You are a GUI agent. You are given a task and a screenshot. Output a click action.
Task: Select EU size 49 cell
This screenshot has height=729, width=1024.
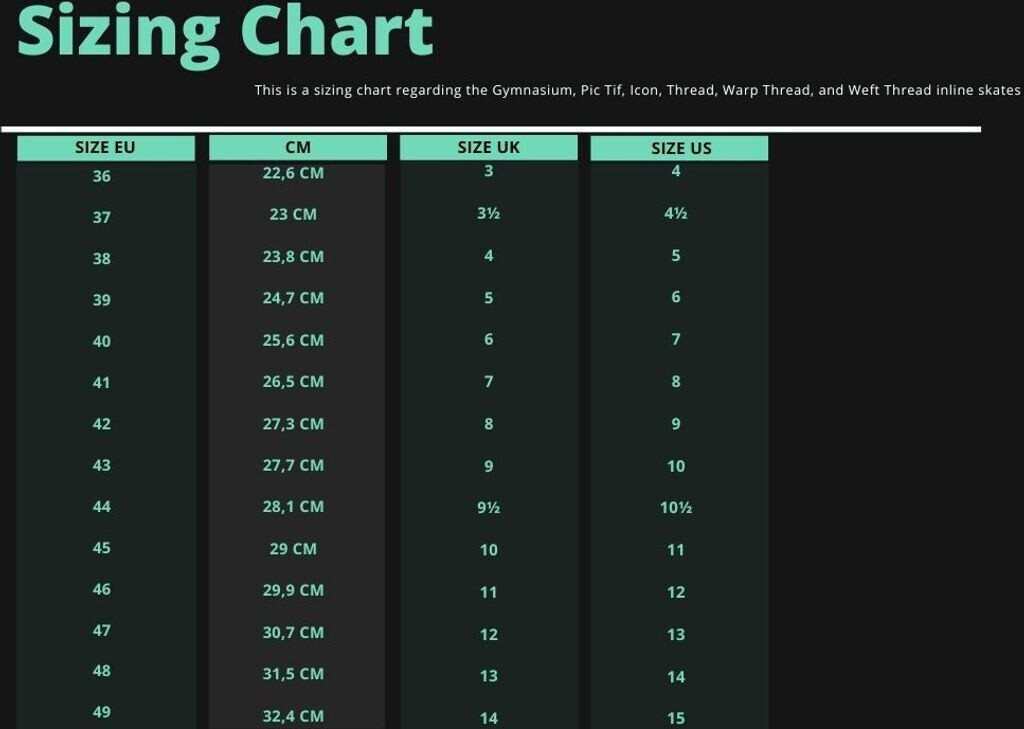point(102,712)
